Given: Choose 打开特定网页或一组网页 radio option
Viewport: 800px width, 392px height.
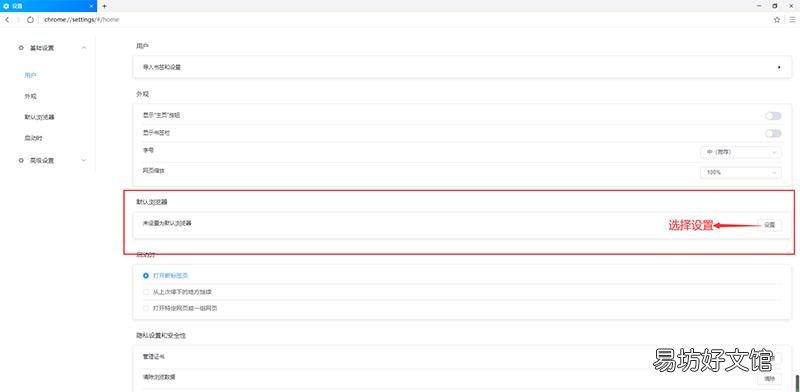Looking at the screenshot, I should (146, 308).
